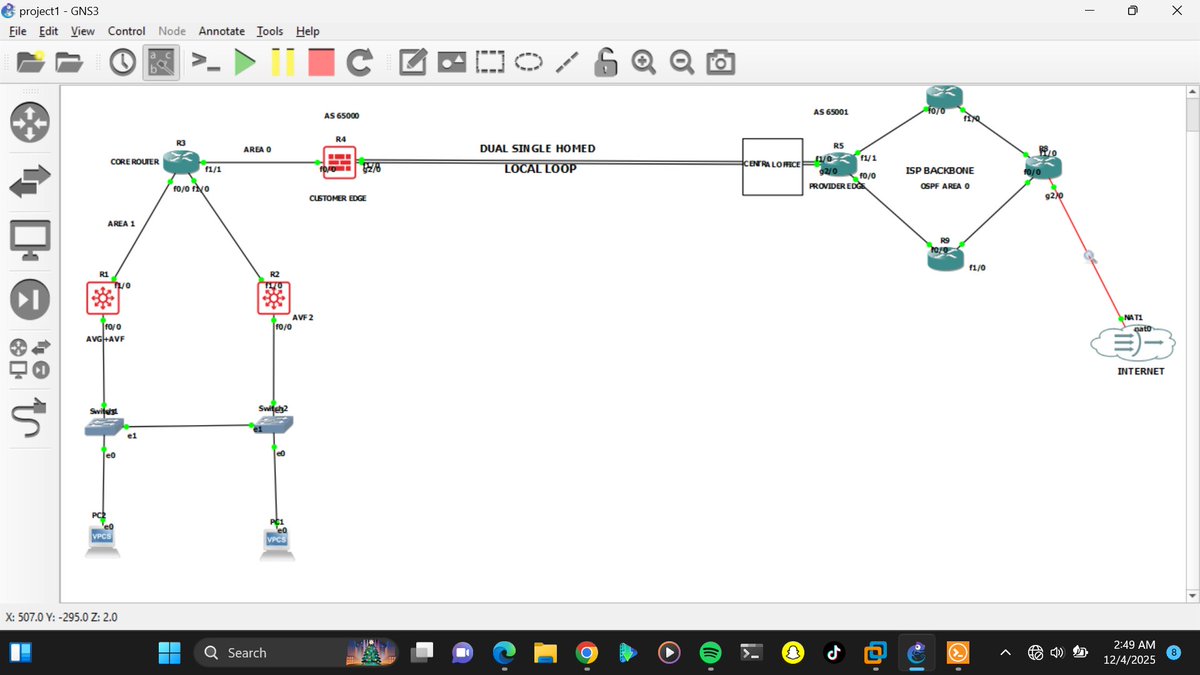Screen dimensions: 1200x675
Task: Click the AS 65001 label
Action: (831, 112)
